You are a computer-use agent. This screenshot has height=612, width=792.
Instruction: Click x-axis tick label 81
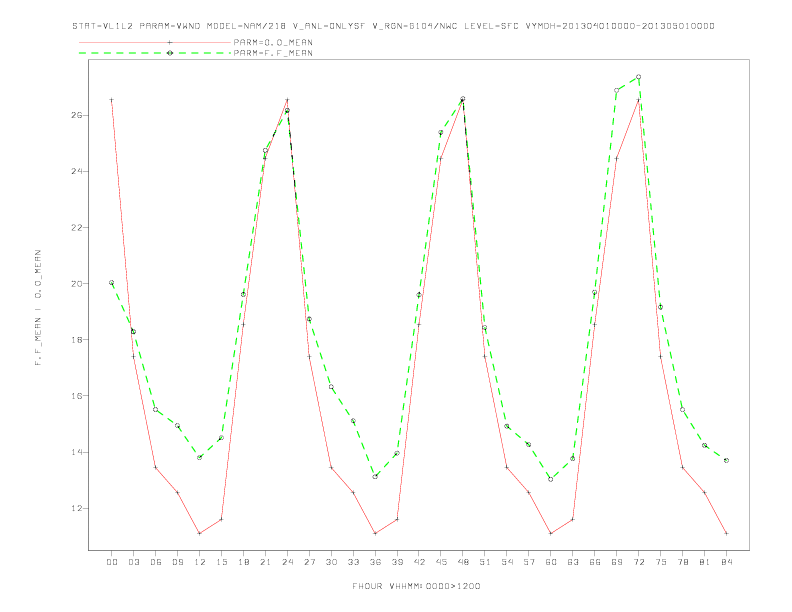(705, 562)
